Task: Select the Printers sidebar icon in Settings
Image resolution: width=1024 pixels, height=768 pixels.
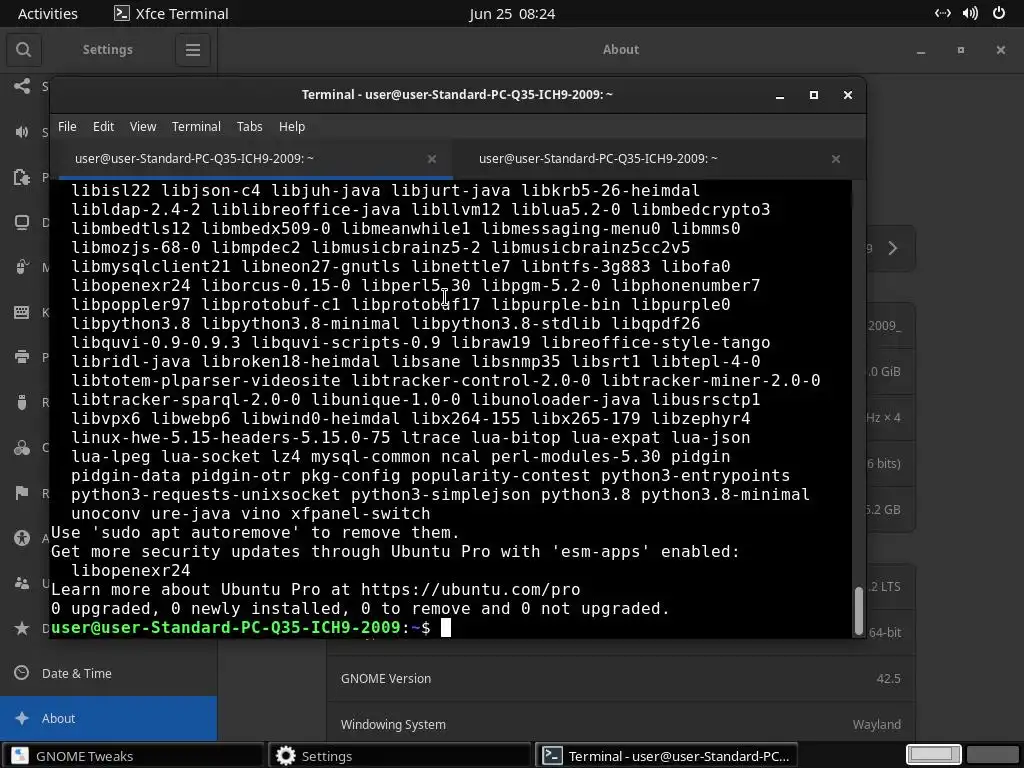Action: click(22, 357)
